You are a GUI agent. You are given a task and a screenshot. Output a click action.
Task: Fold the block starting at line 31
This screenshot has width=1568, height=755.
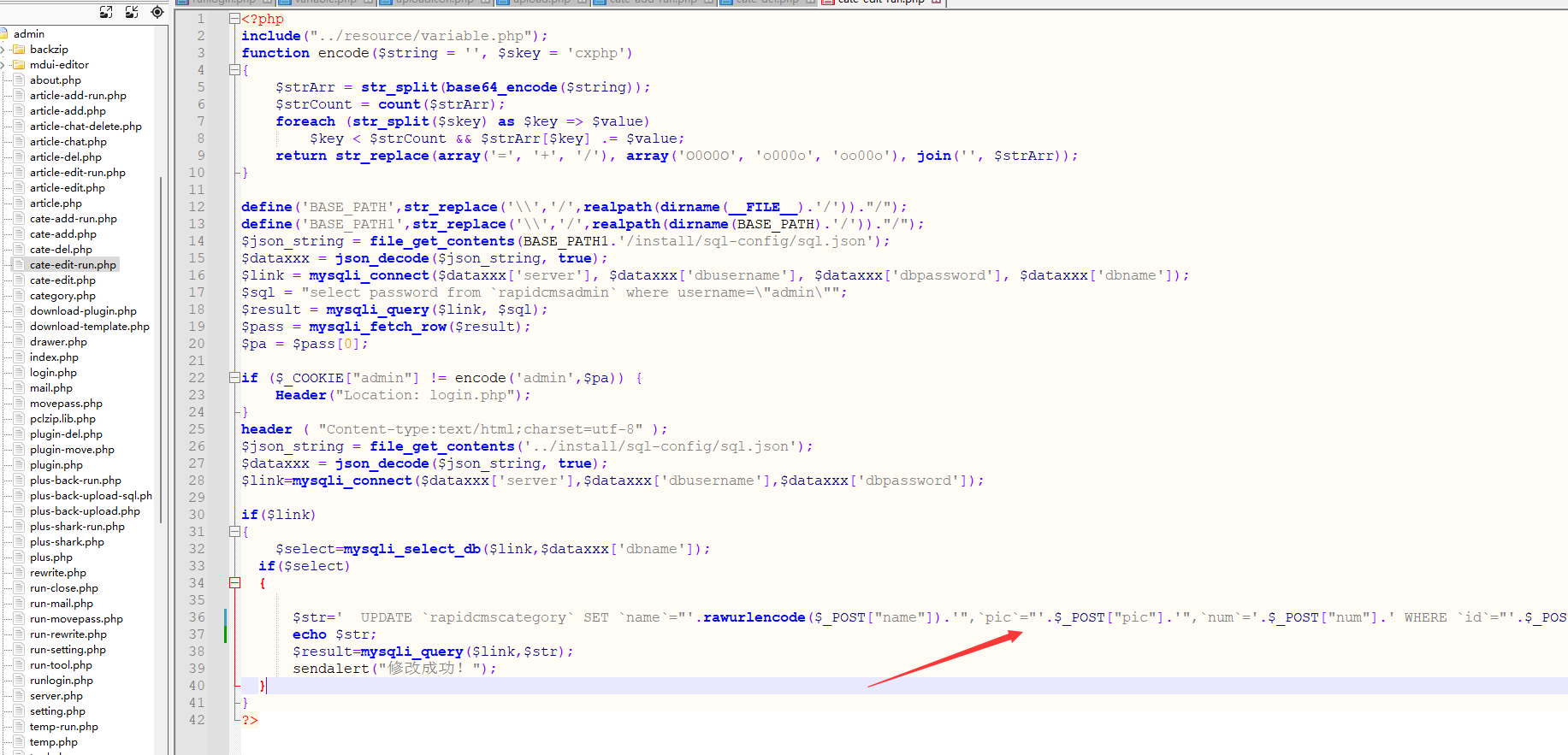(x=234, y=532)
